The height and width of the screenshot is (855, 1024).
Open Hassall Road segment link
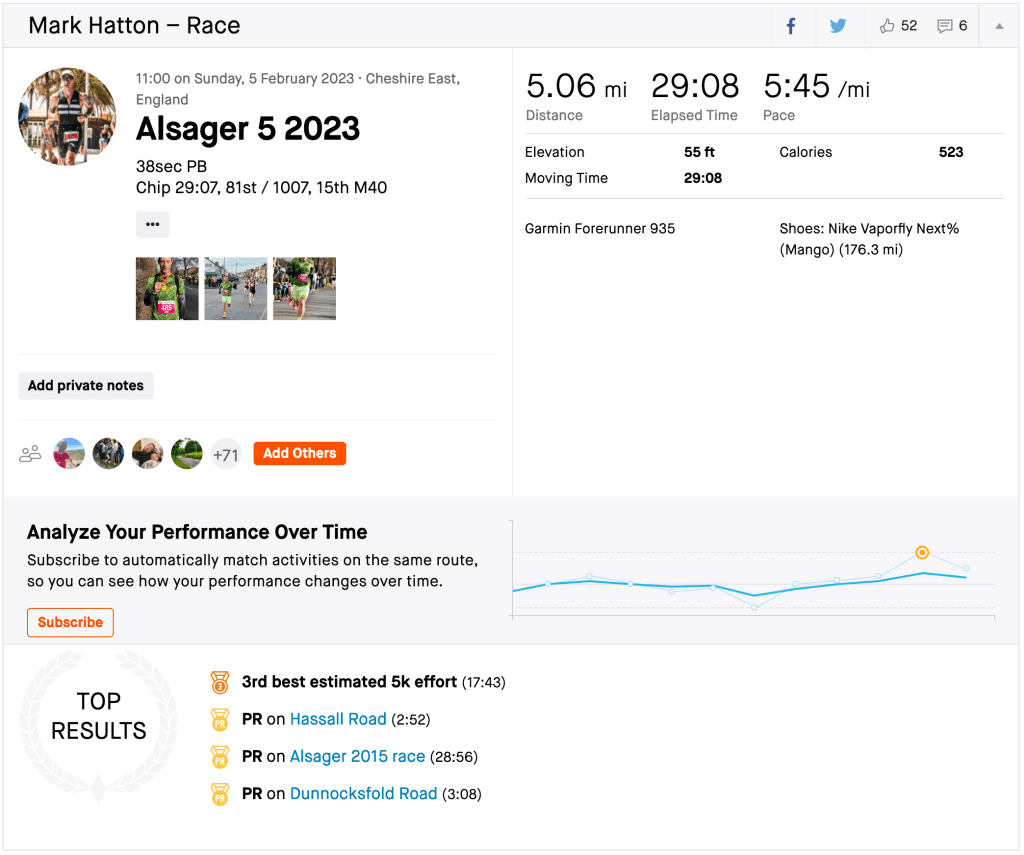338,719
